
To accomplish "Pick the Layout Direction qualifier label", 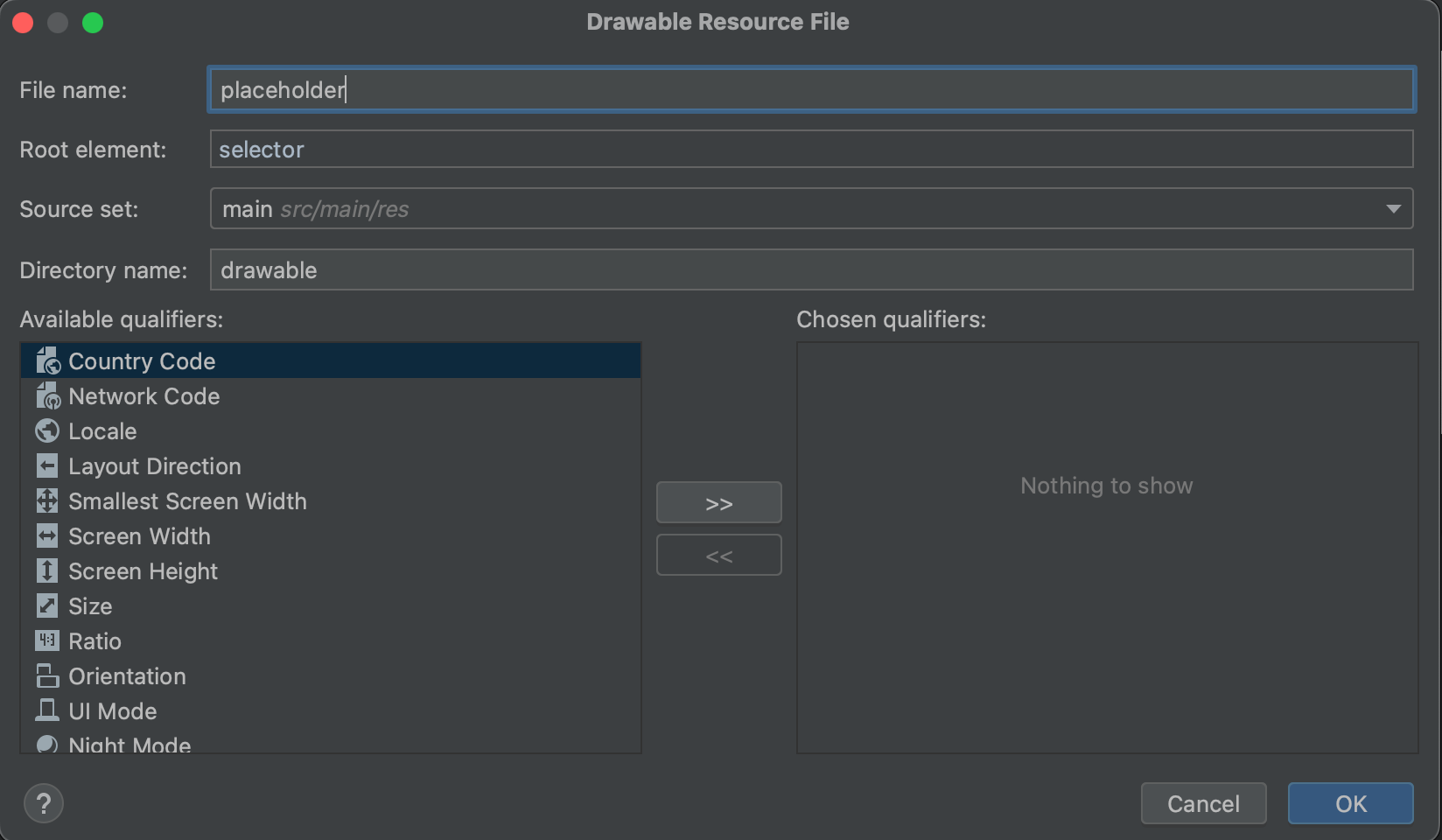I will tap(155, 466).
